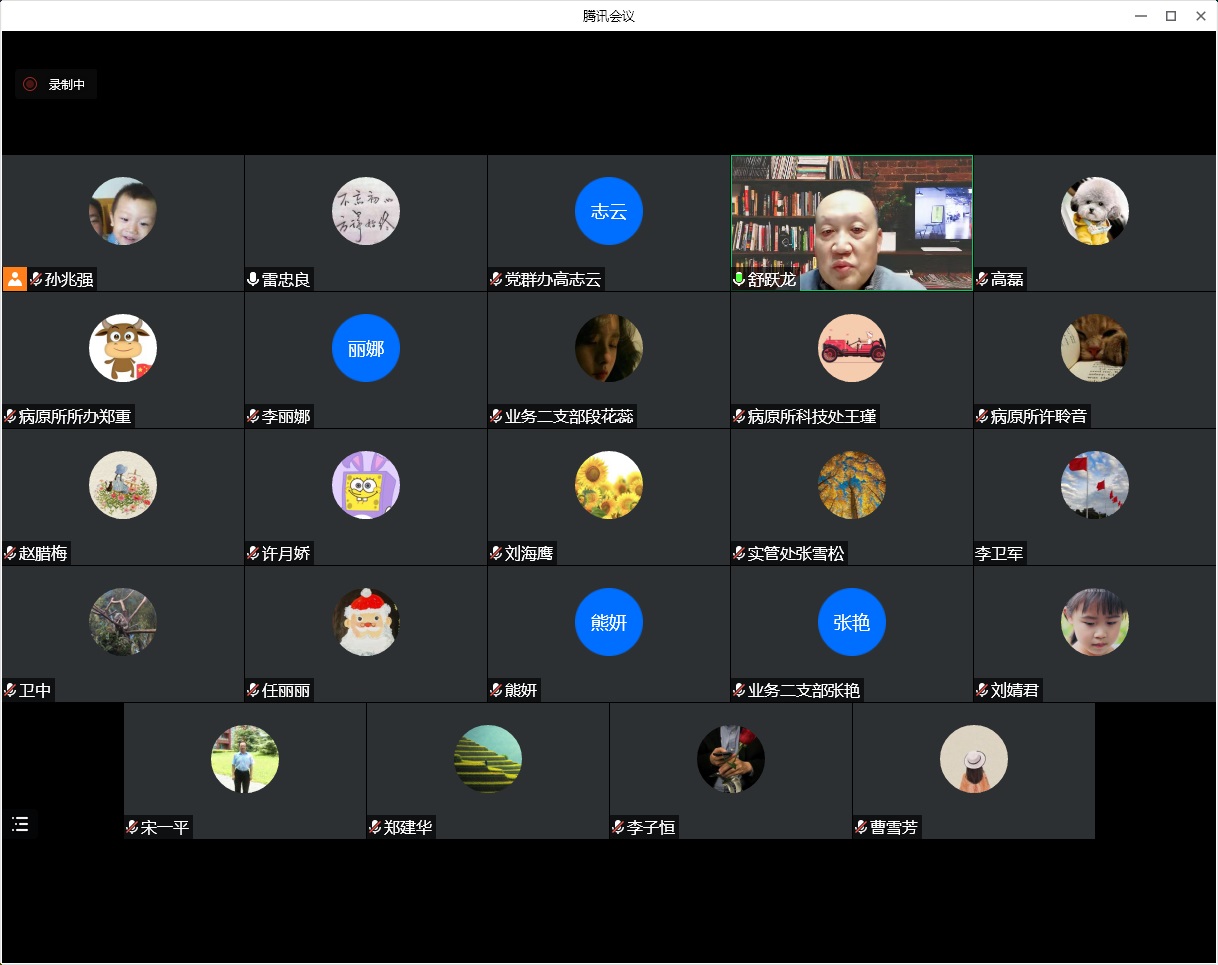1218x965 pixels.
Task: Select 高磊's white puppy avatar
Action: coord(1095,211)
